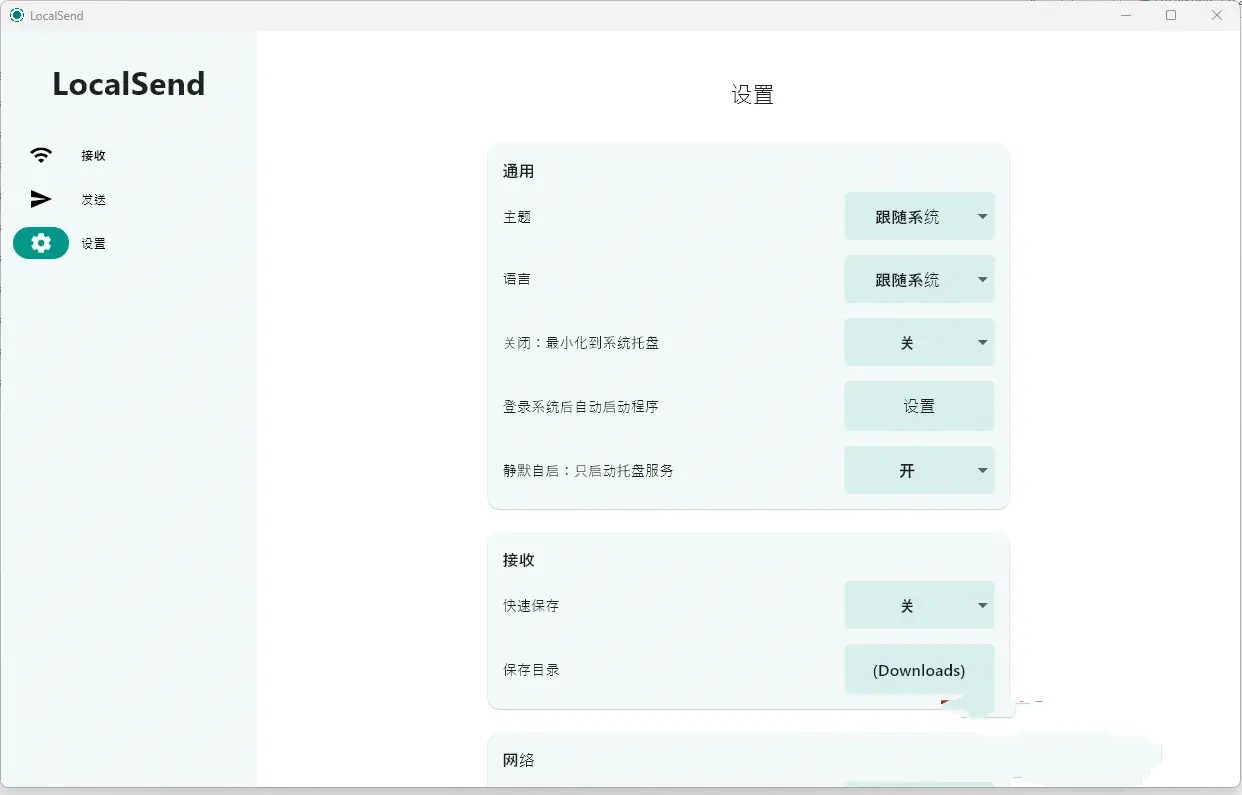Click the large LocalSend title in sidebar

[129, 84]
